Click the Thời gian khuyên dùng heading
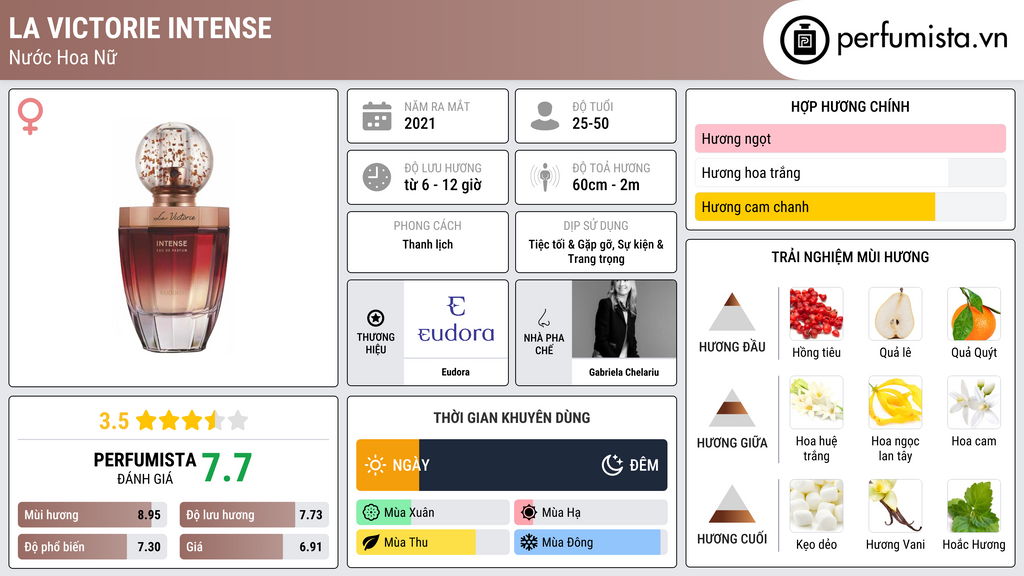Viewport: 1024px width, 576px height. [512, 417]
